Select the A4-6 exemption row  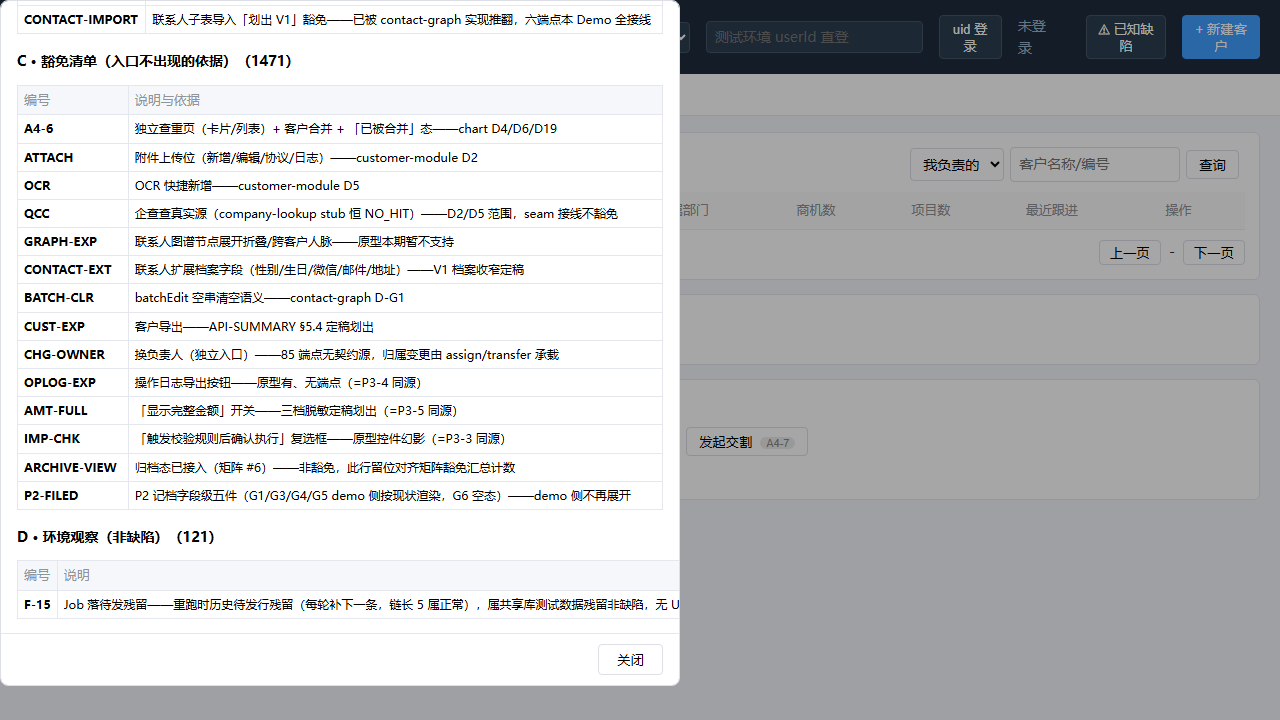(x=340, y=129)
